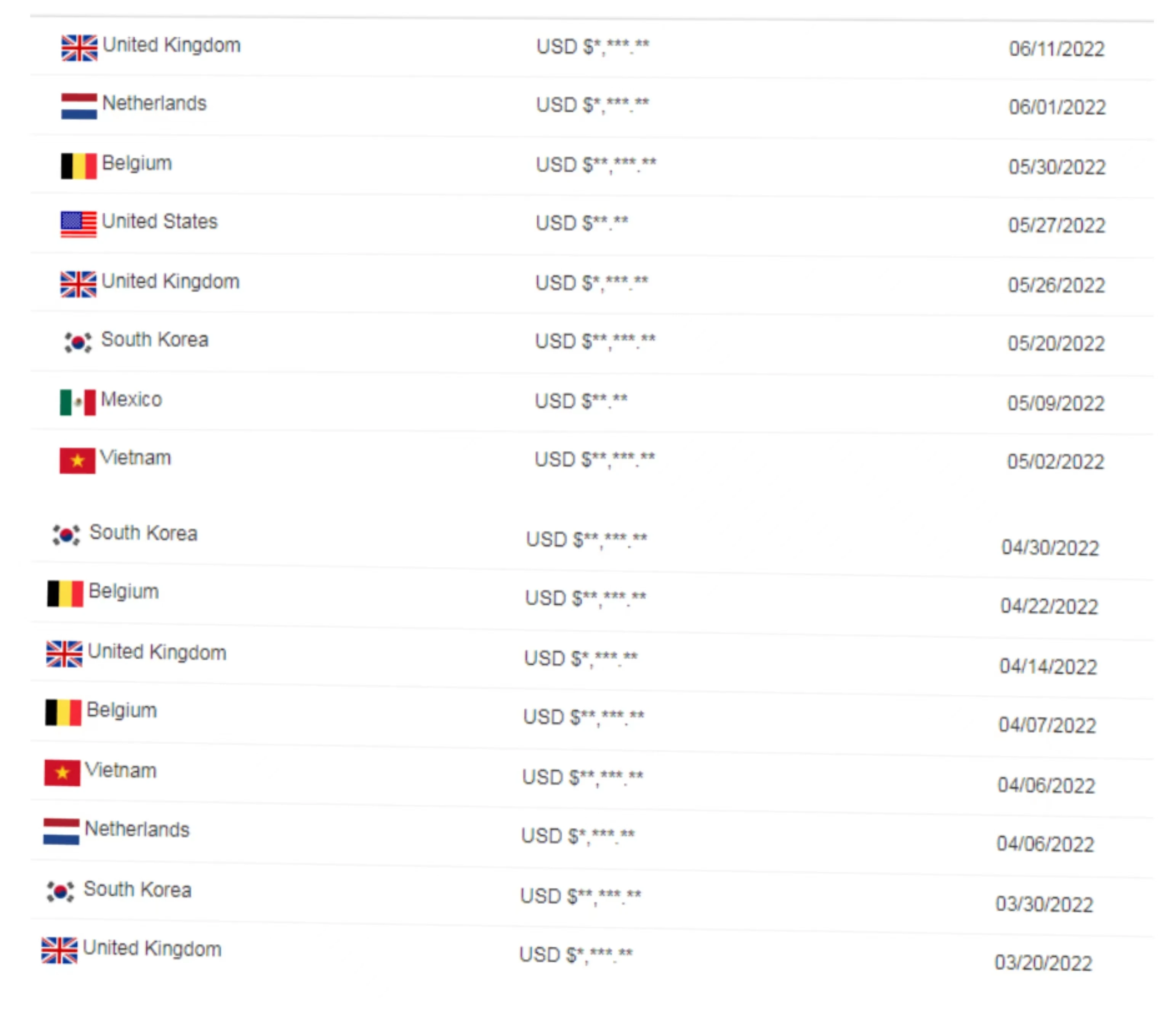1176x1021 pixels.
Task: Click the Belgium flag in the 05/30/2022 row
Action: point(79,166)
